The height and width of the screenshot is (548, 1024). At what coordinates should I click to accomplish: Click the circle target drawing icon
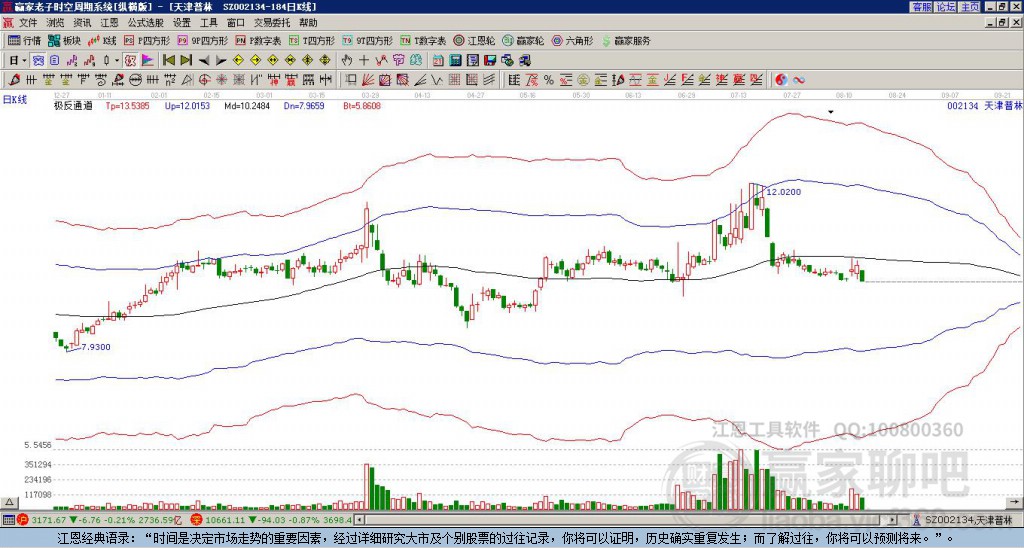pos(204,80)
